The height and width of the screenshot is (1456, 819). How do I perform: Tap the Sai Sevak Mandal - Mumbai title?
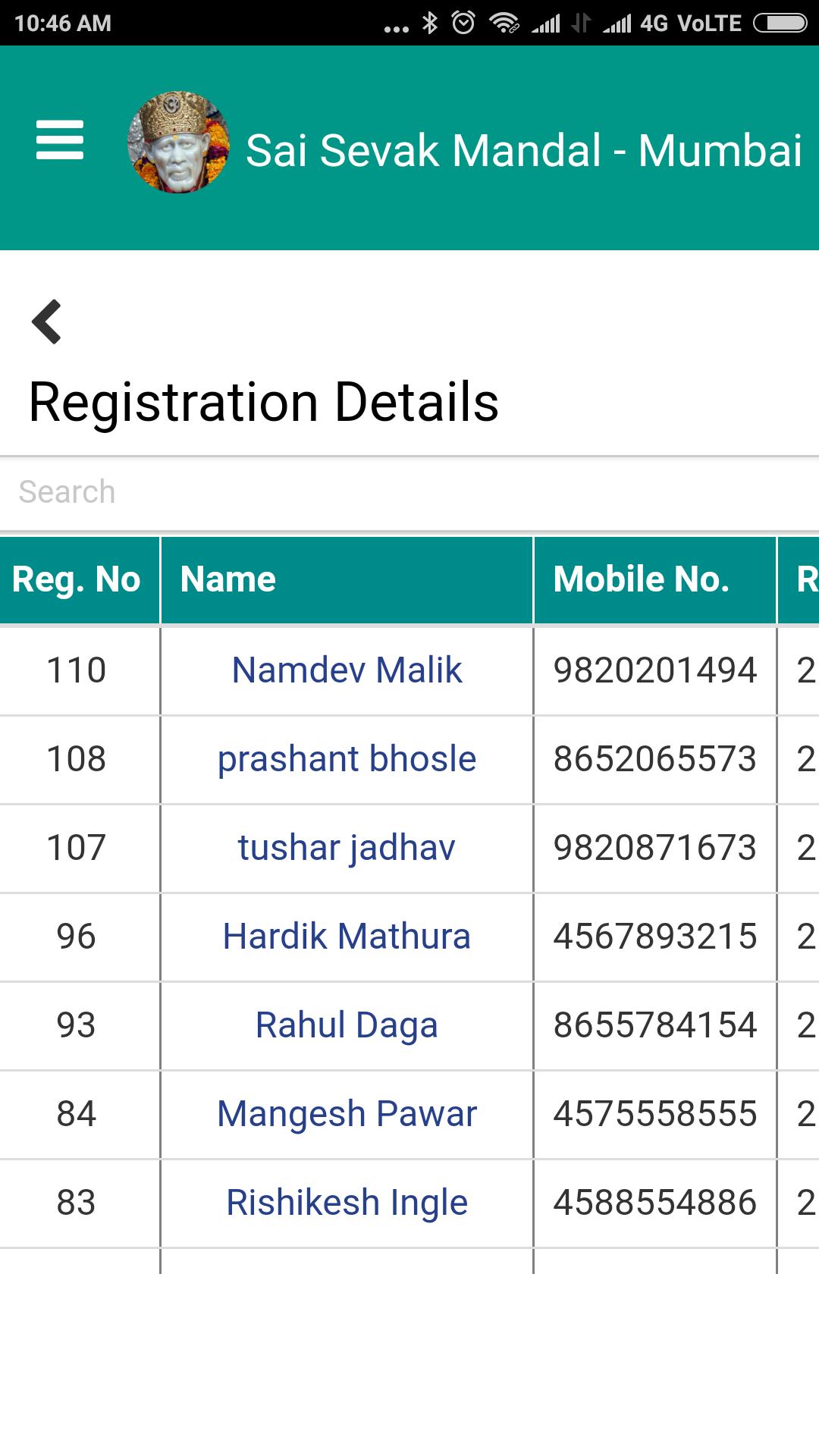(524, 150)
